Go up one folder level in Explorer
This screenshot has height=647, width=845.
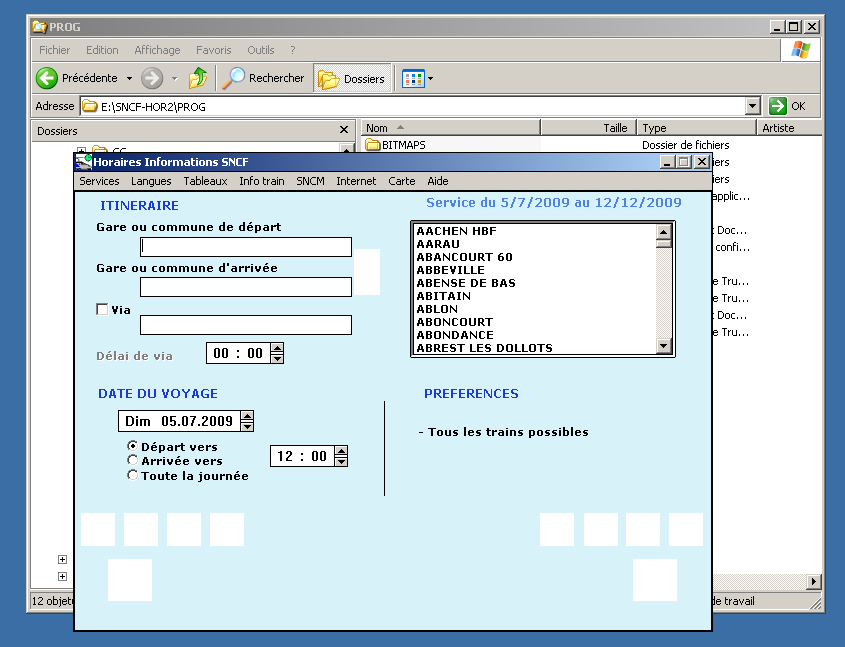coord(198,78)
